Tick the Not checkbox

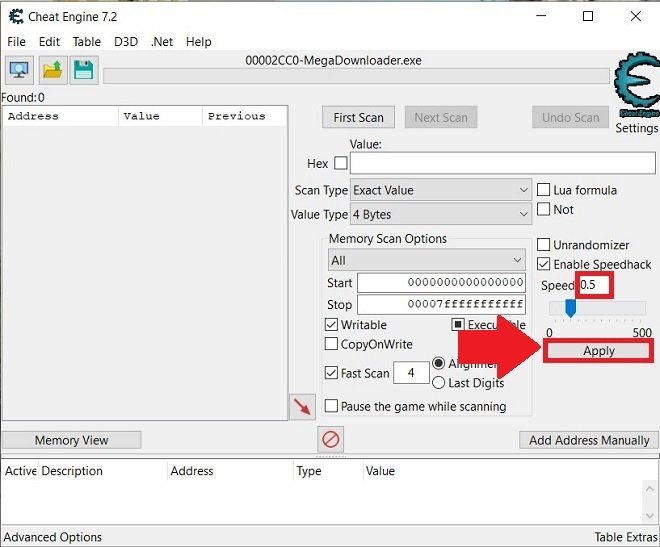tap(543, 209)
